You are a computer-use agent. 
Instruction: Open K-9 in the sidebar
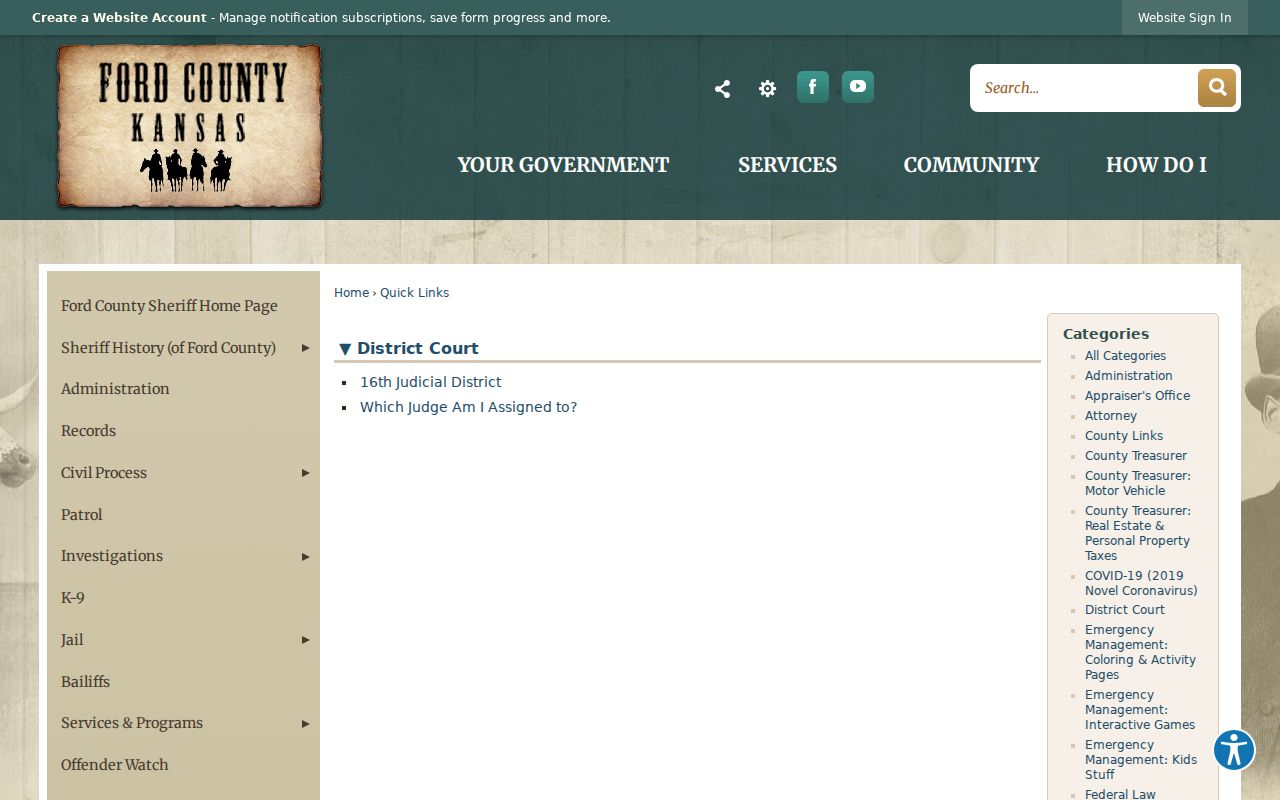(x=72, y=598)
